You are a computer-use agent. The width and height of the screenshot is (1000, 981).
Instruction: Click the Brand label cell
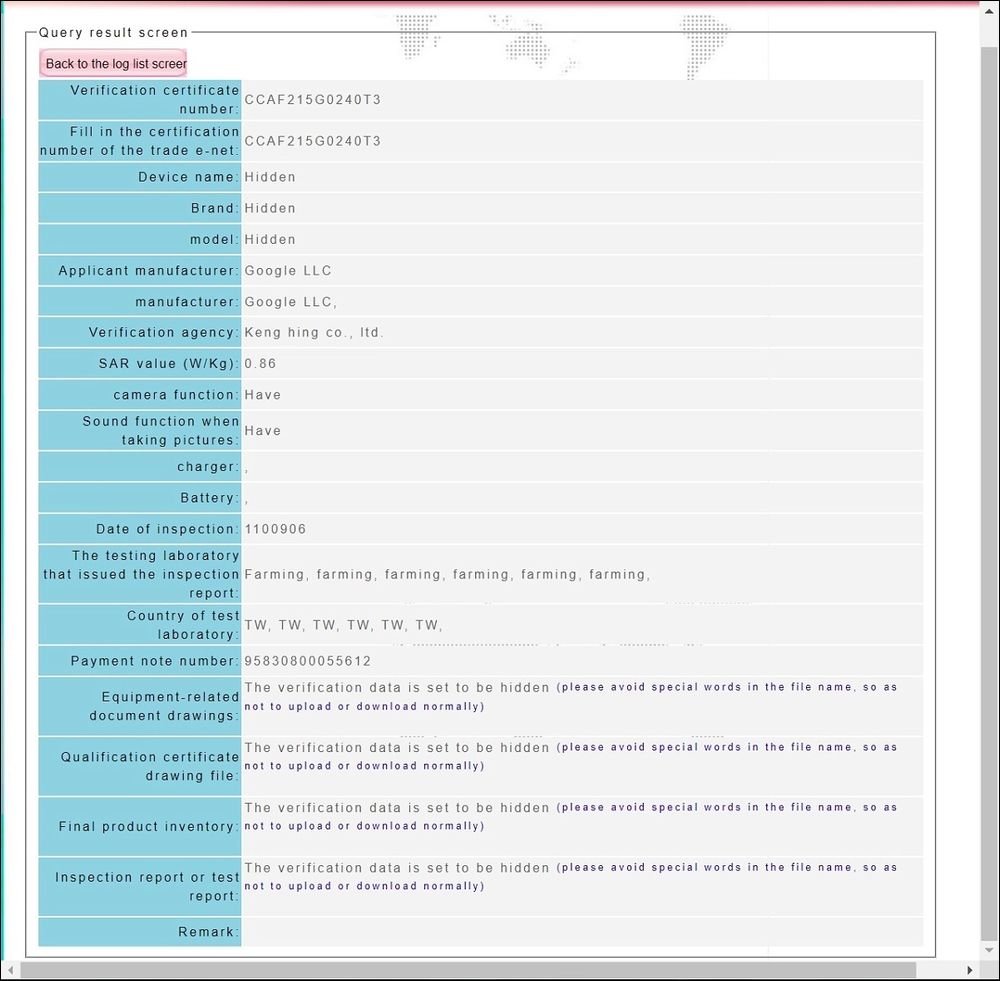140,208
